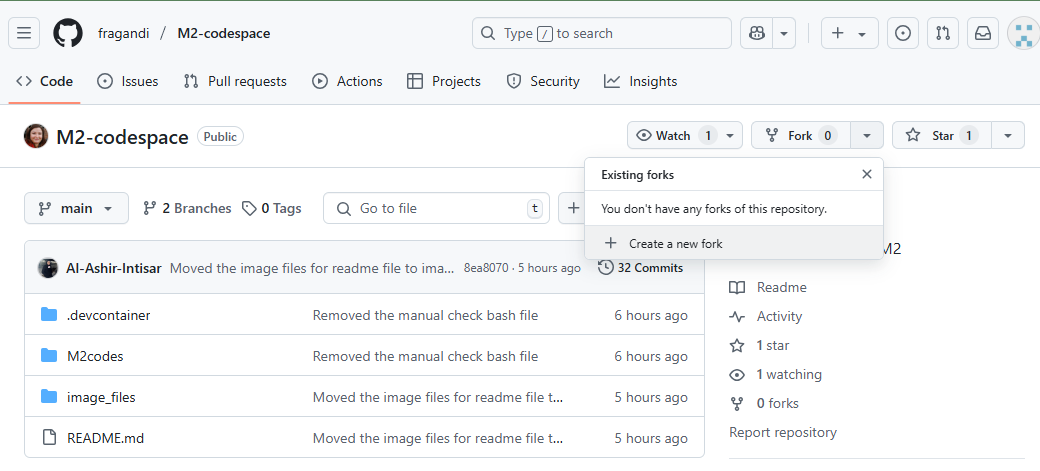
Task: Click the Fork button
Action: [x=801, y=135]
